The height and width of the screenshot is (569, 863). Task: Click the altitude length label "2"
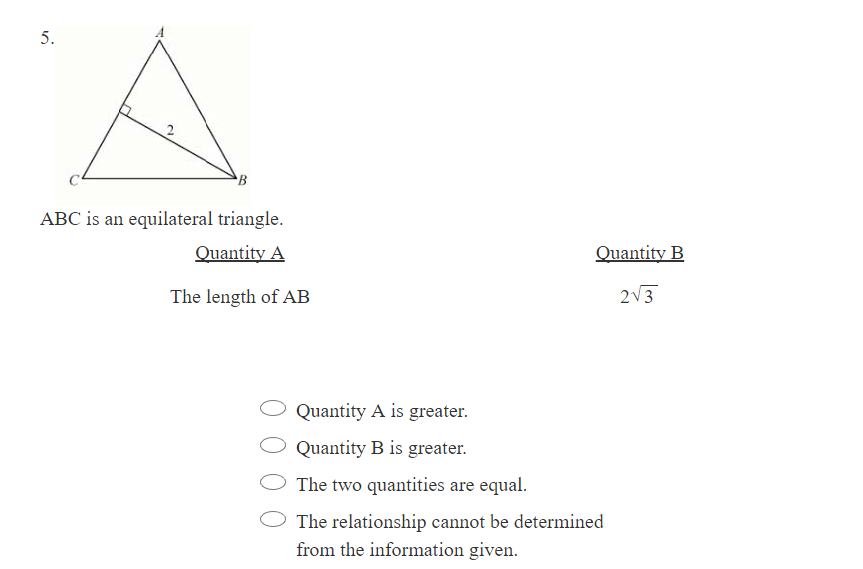pos(170,130)
